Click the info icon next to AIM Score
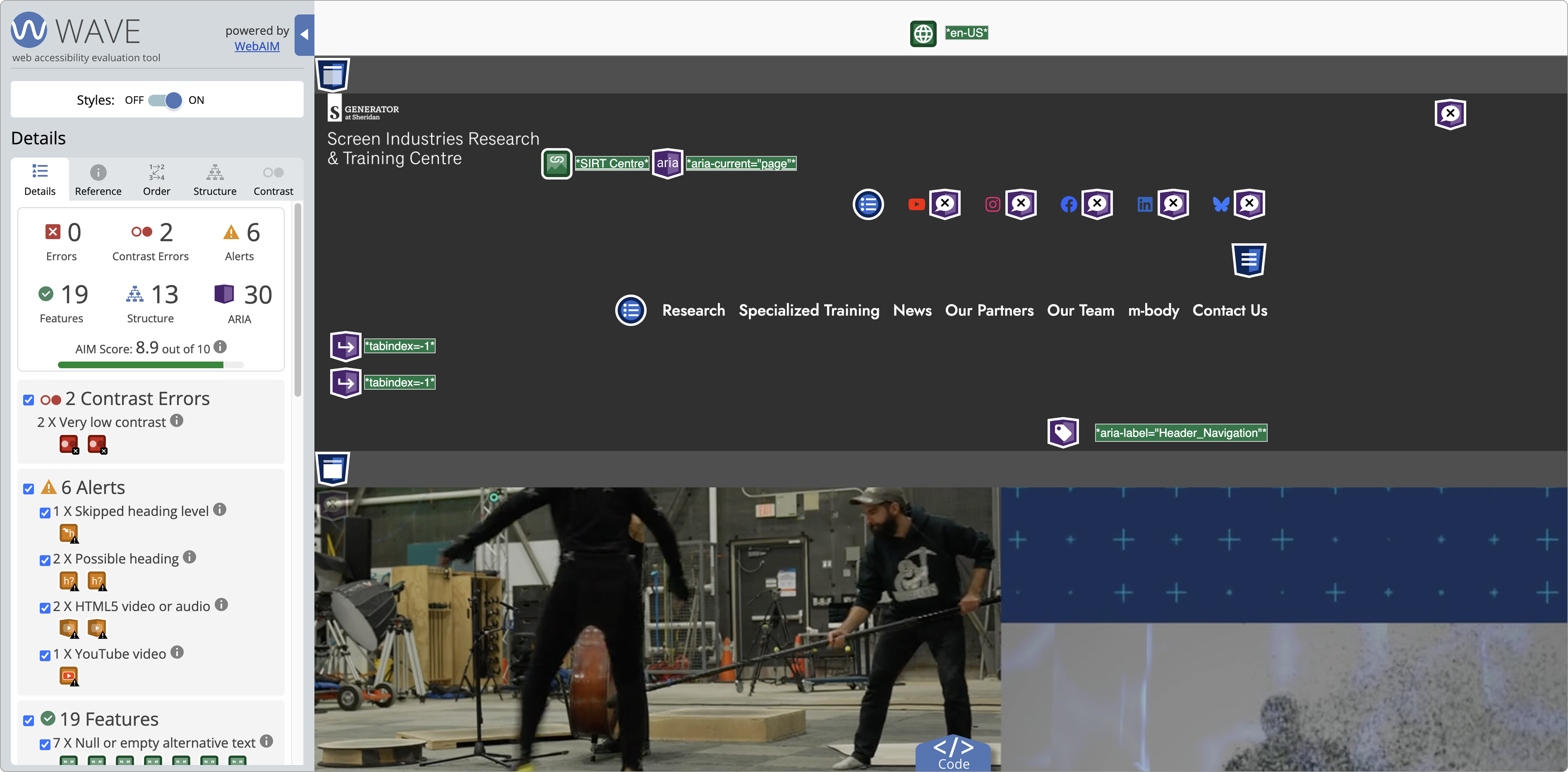The image size is (1568, 772). [220, 347]
